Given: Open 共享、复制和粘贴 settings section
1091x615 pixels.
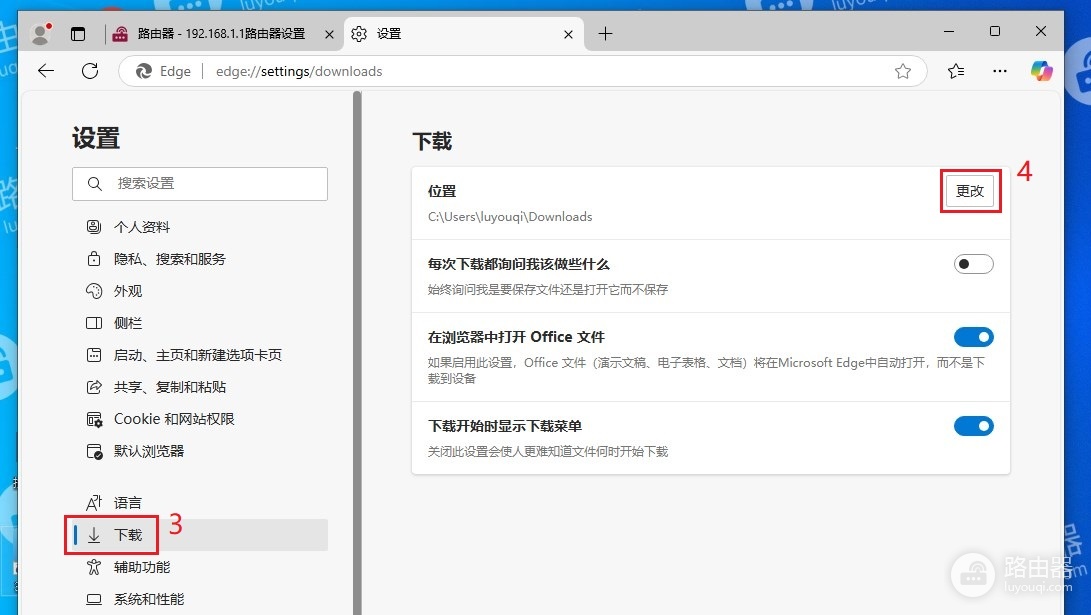Looking at the screenshot, I should (x=200, y=387).
